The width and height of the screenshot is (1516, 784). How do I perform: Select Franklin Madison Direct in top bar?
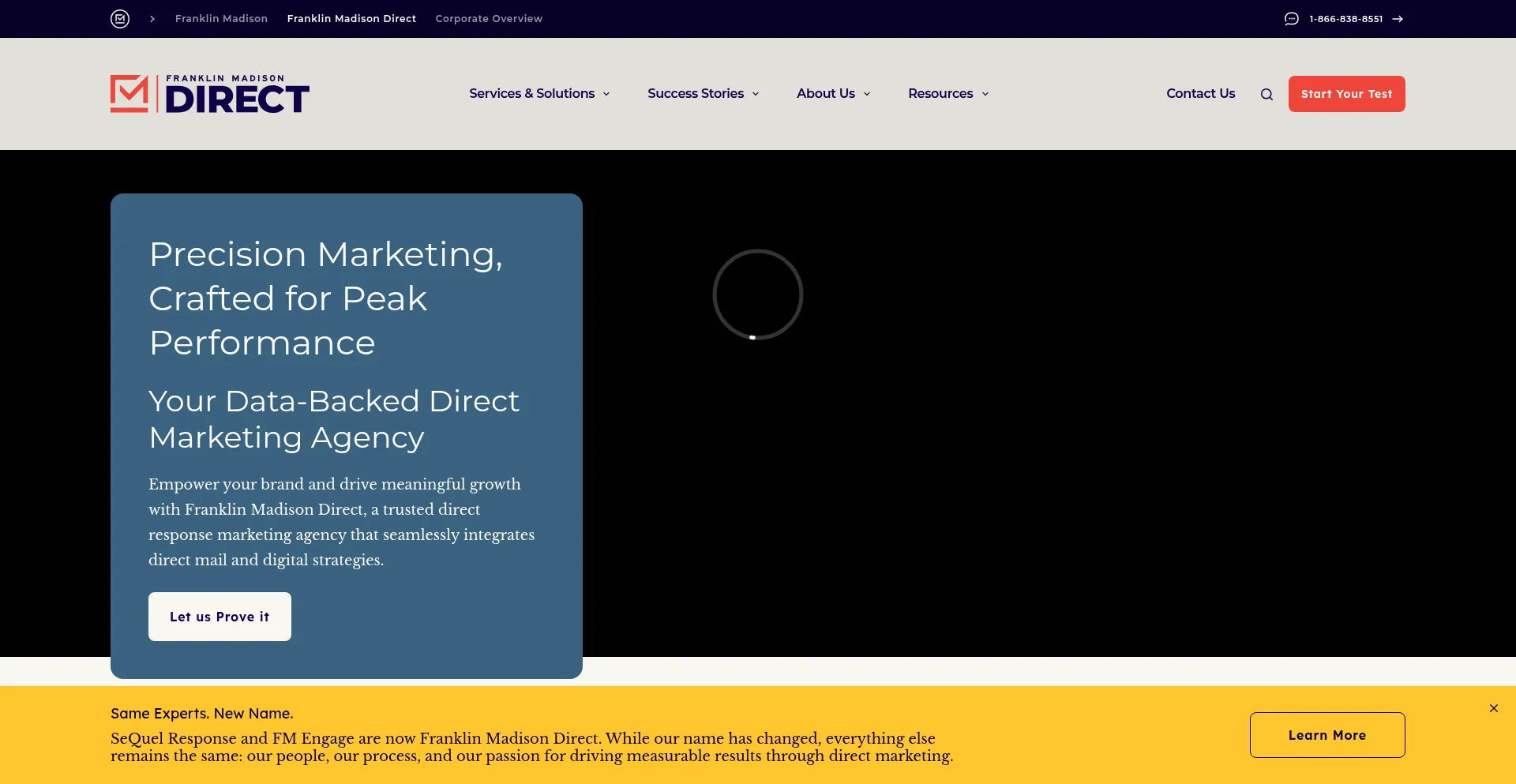tap(351, 19)
